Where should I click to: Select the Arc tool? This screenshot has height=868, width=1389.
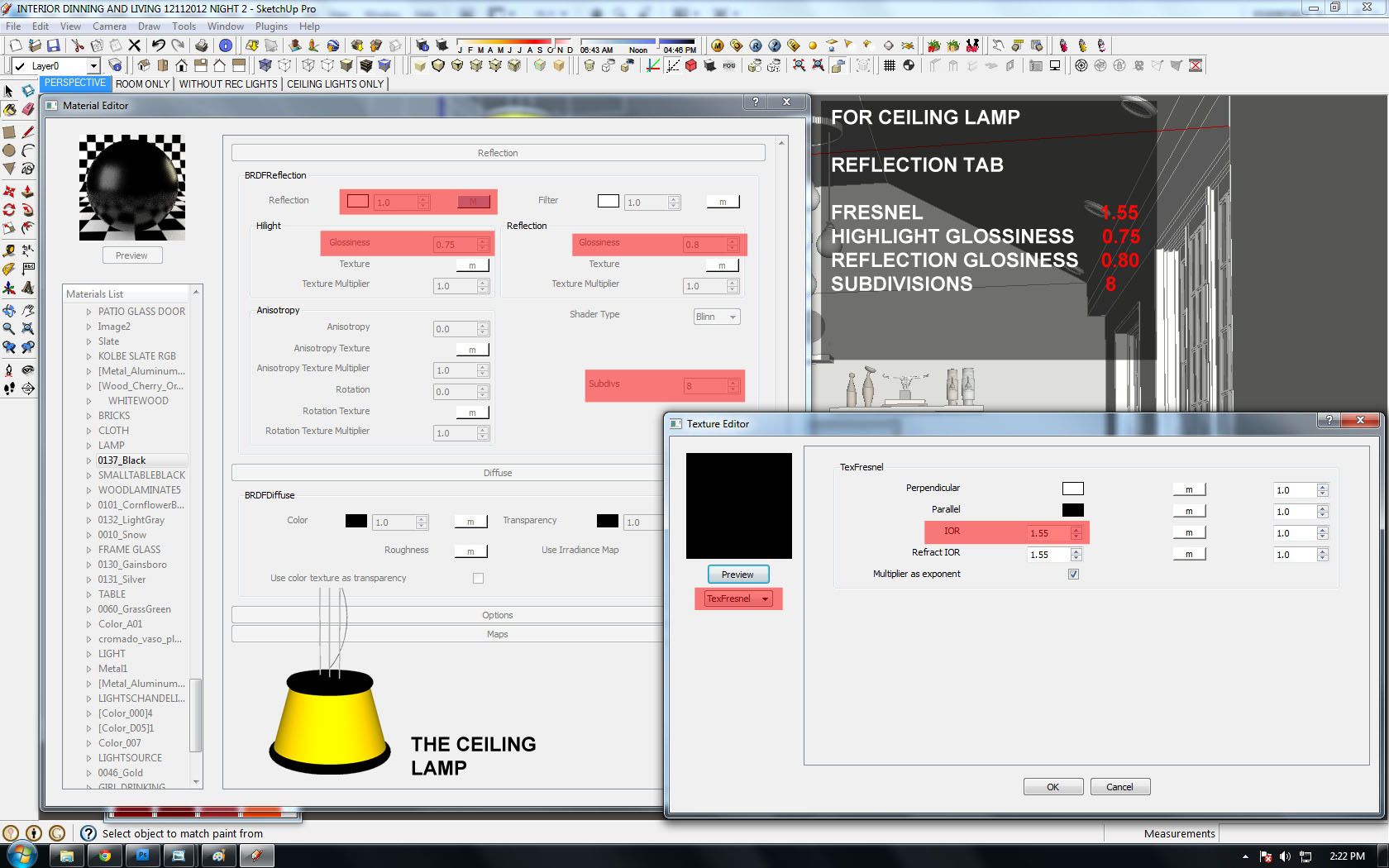pos(27,150)
